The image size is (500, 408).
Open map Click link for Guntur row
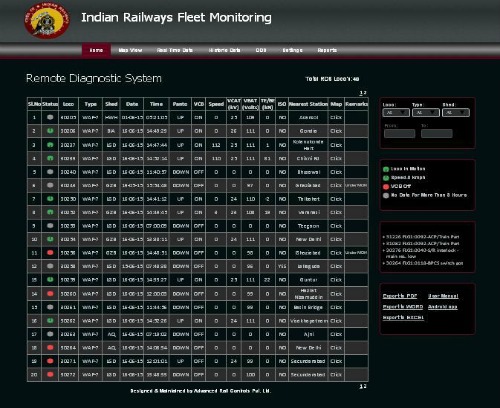click(x=336, y=280)
